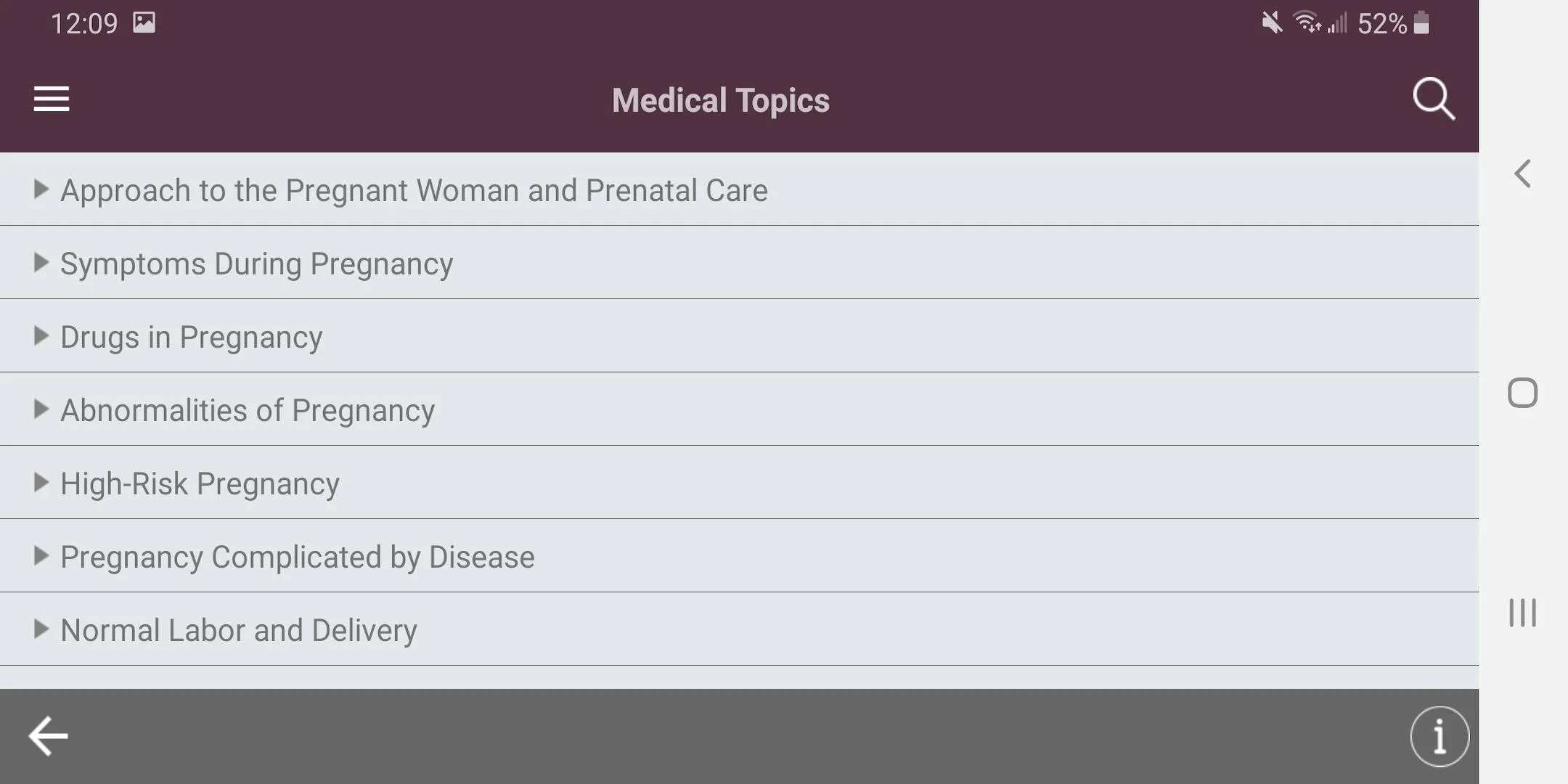Tap the screenshot notification icon in status bar

point(144,22)
